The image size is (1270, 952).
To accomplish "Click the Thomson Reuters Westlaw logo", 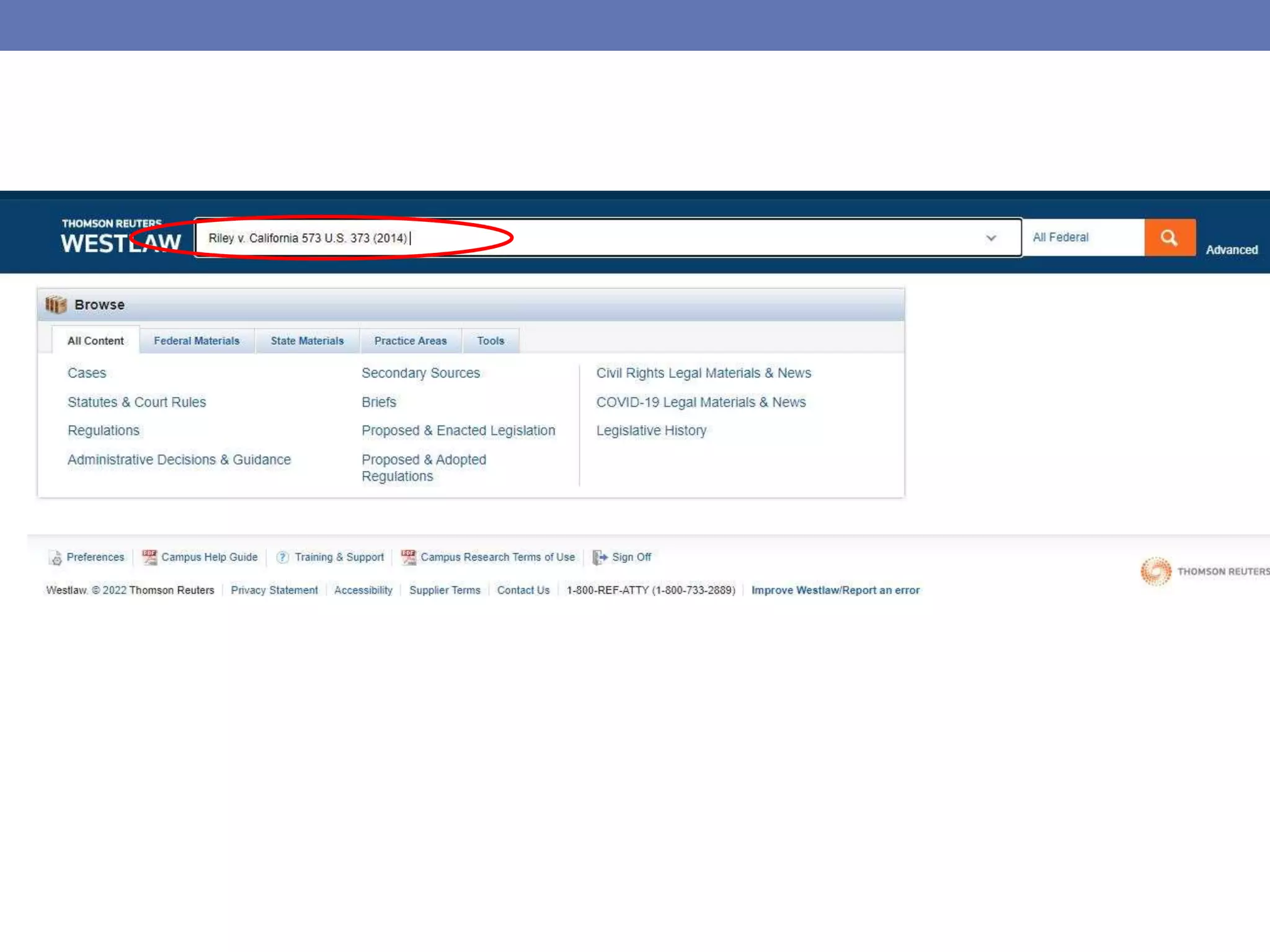I will 120,237.
